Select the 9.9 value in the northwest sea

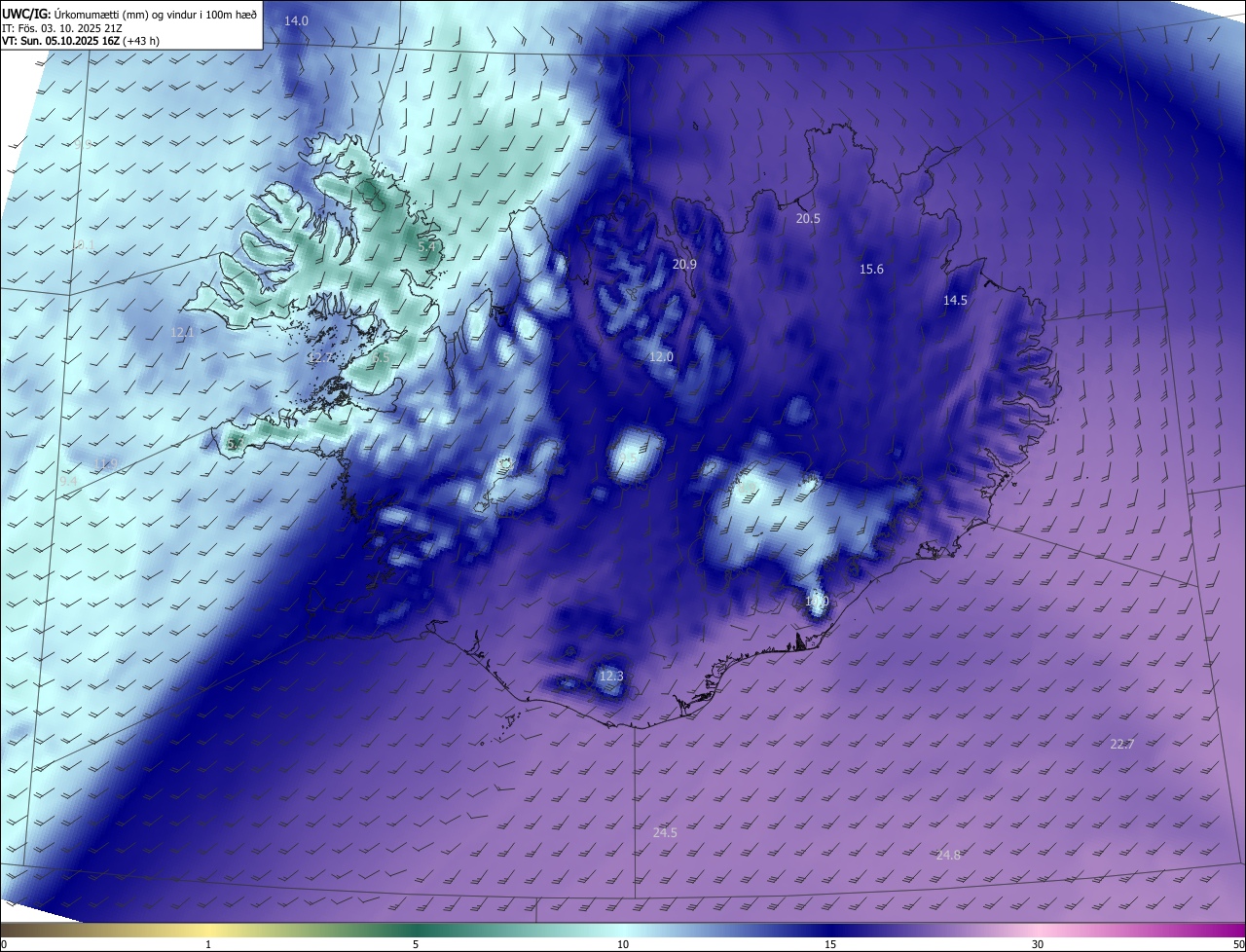tap(82, 144)
